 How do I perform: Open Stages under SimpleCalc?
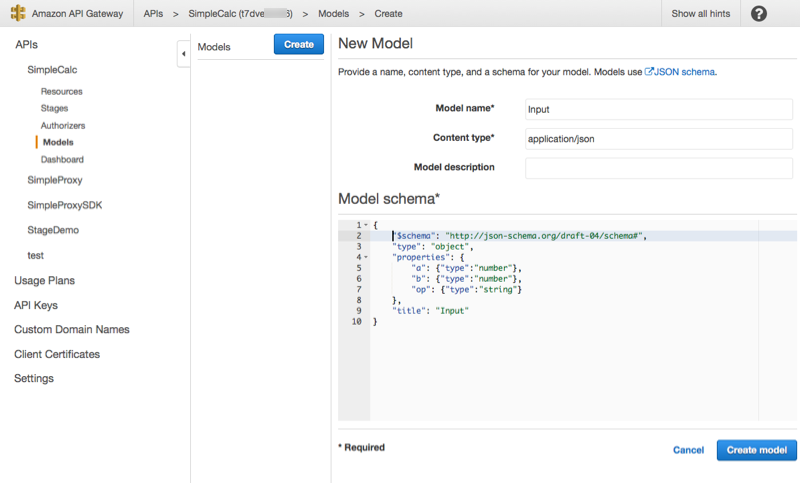tap(54, 108)
